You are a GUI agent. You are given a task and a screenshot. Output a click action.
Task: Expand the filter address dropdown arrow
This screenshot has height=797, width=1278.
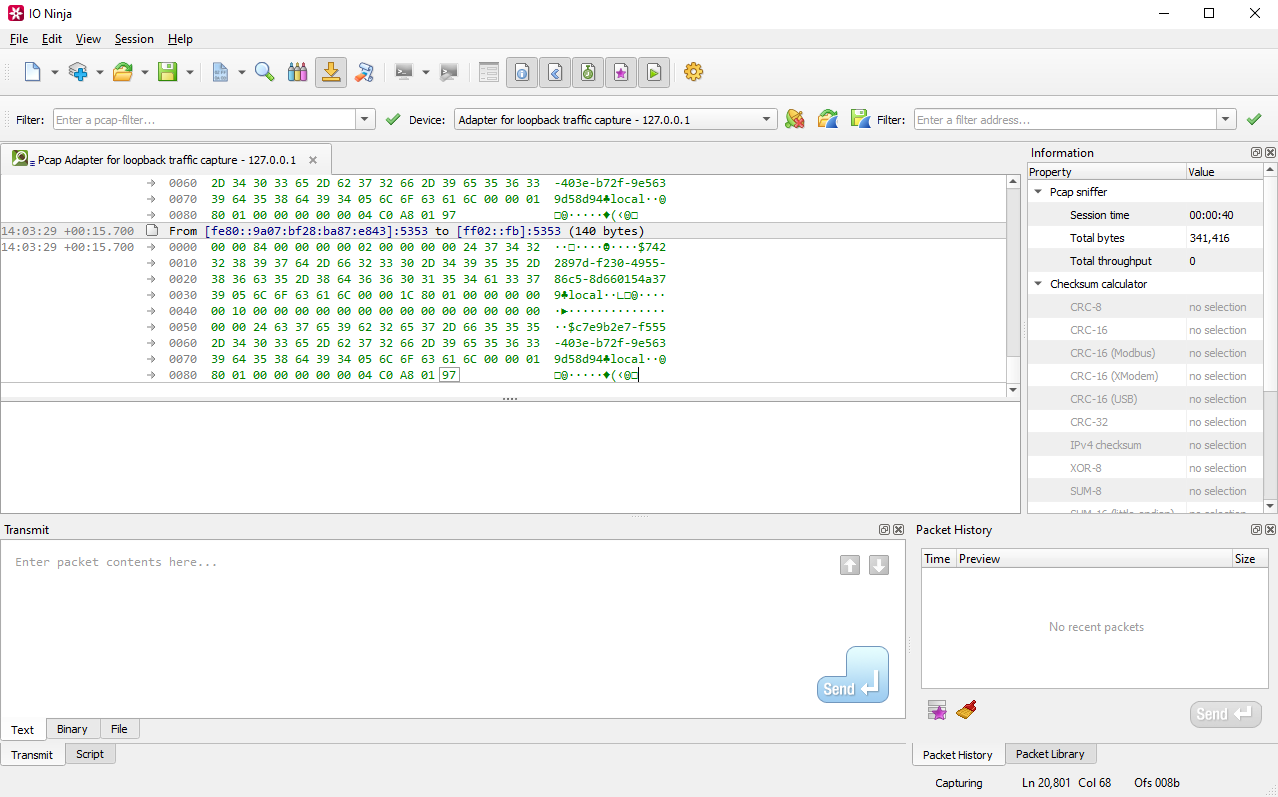tap(1227, 120)
